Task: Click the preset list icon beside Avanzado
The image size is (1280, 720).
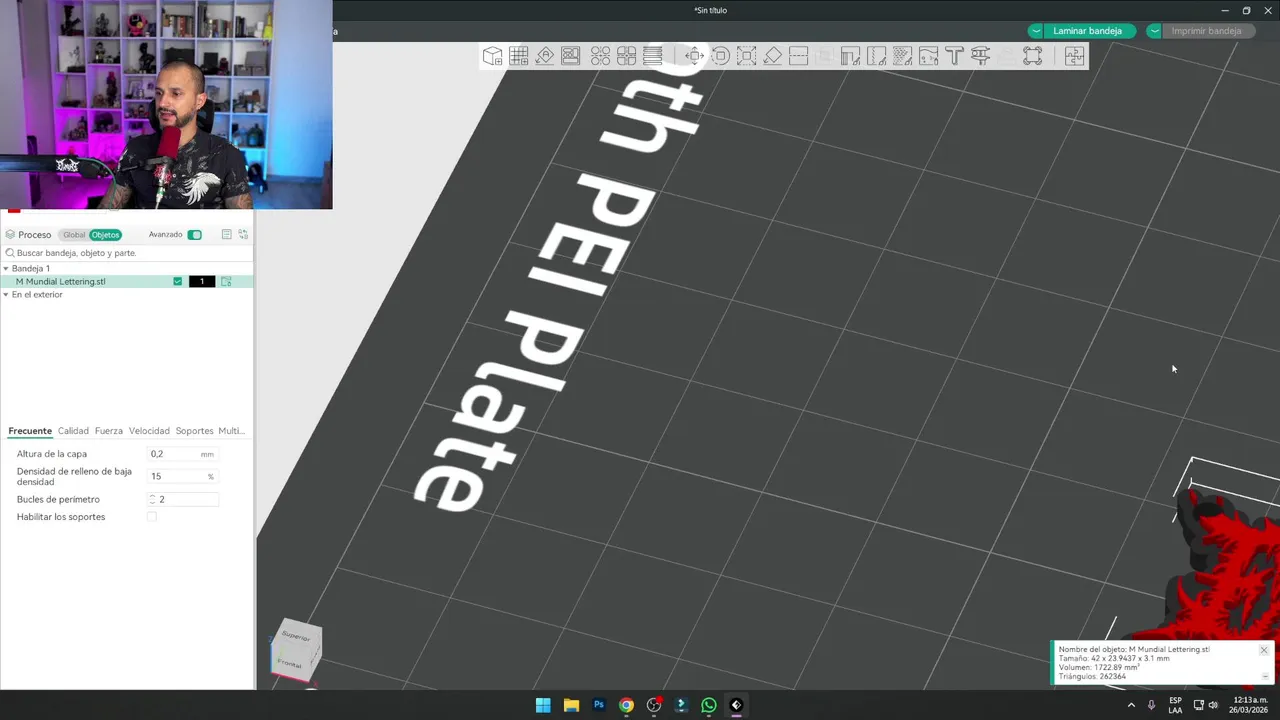Action: 227,235
